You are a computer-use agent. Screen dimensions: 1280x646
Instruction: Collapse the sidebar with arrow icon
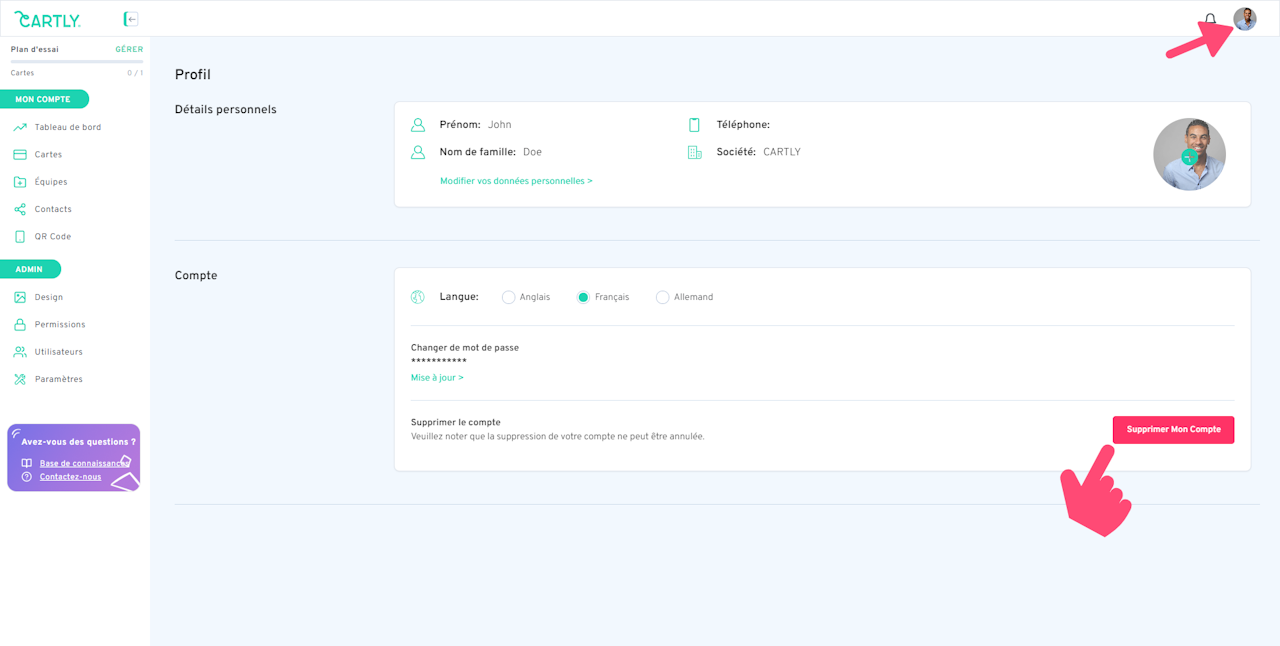tap(131, 19)
